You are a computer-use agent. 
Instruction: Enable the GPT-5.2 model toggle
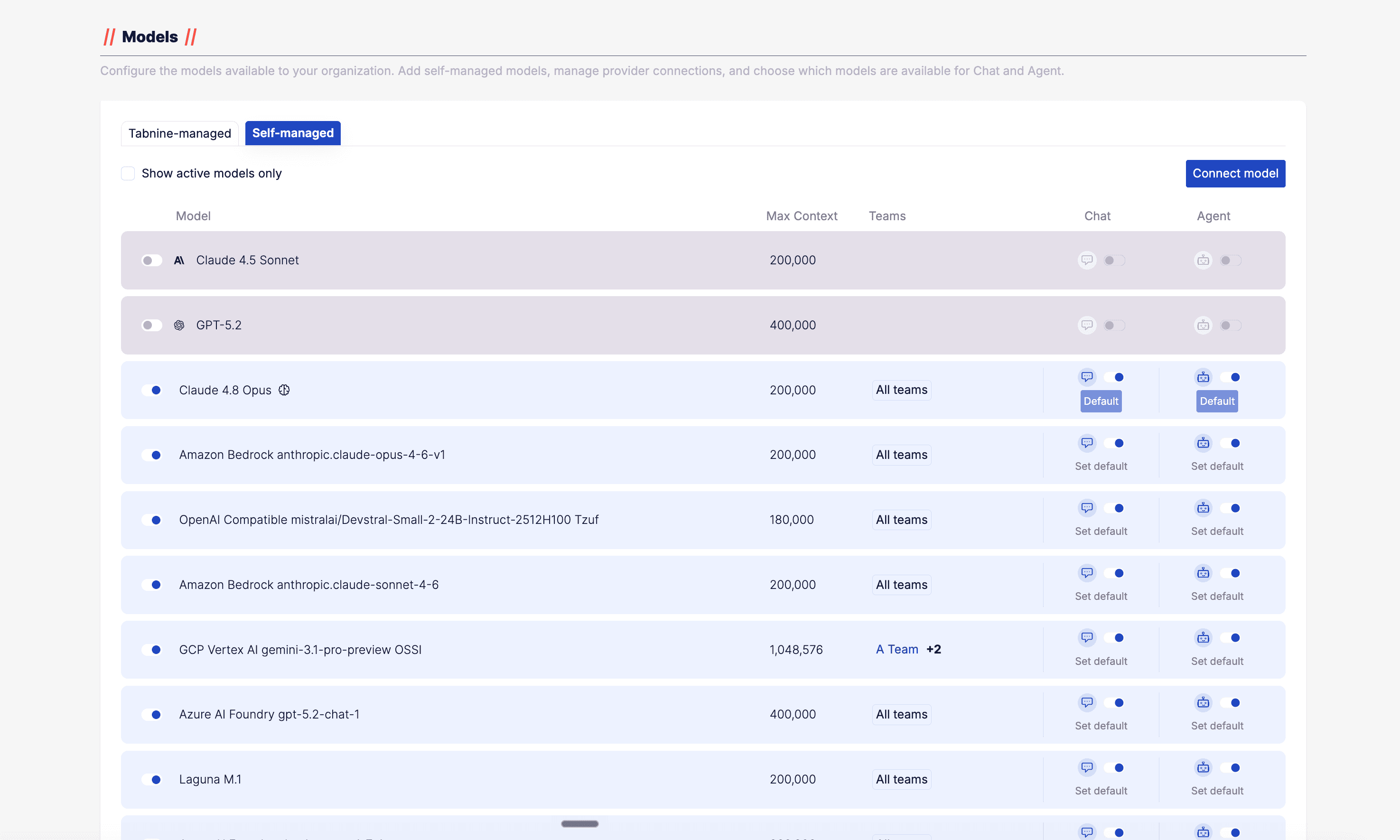[x=152, y=325]
